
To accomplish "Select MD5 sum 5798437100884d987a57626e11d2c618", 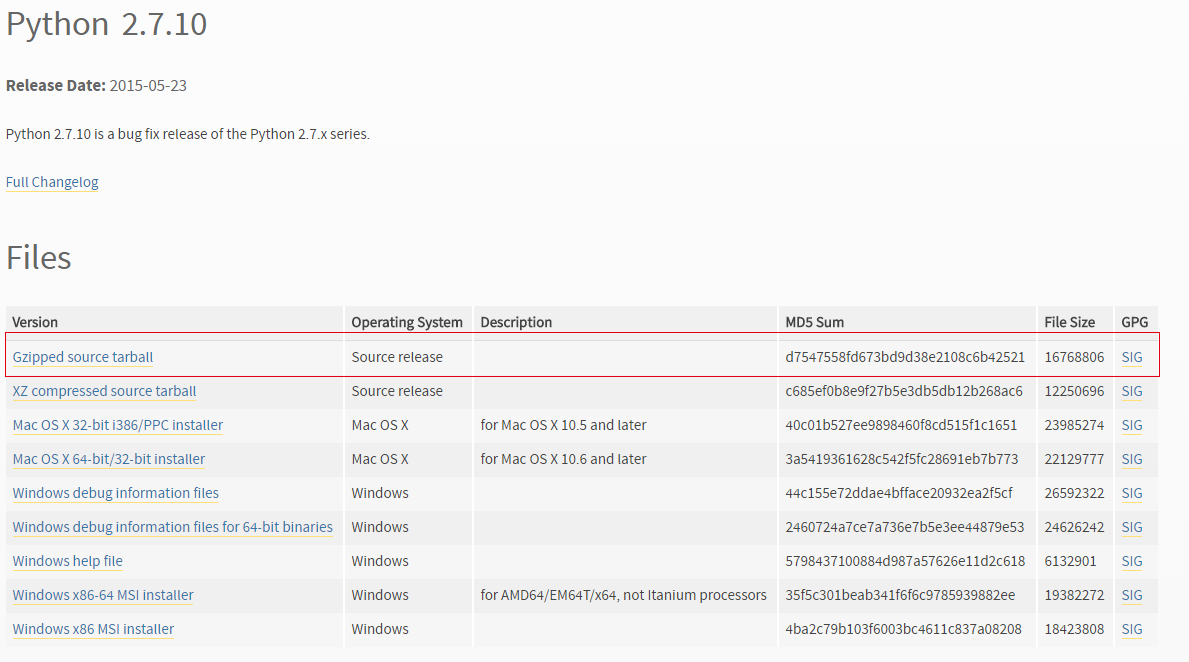I will click(x=905, y=561).
